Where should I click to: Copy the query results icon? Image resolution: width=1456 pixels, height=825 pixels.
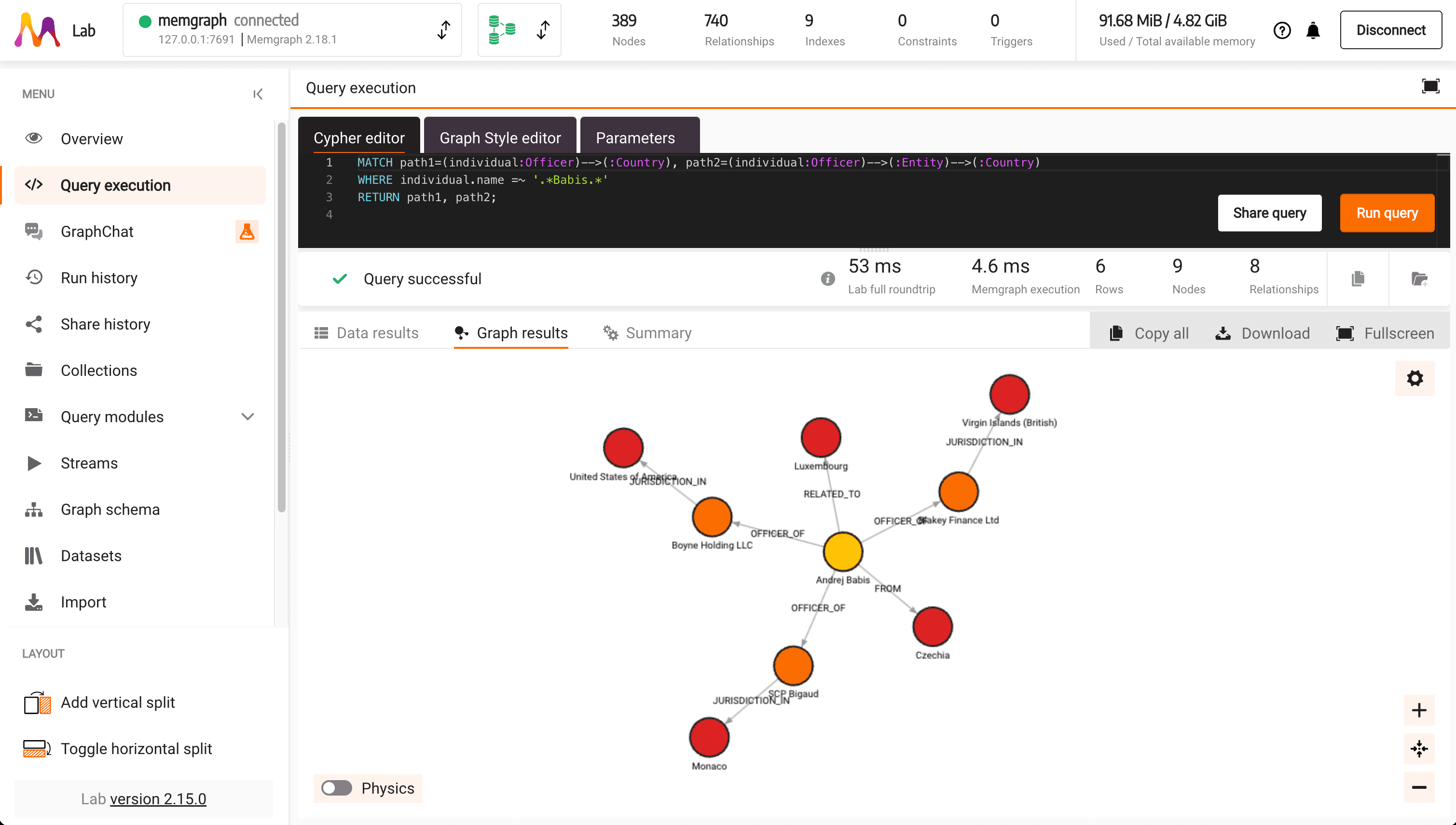click(1358, 279)
